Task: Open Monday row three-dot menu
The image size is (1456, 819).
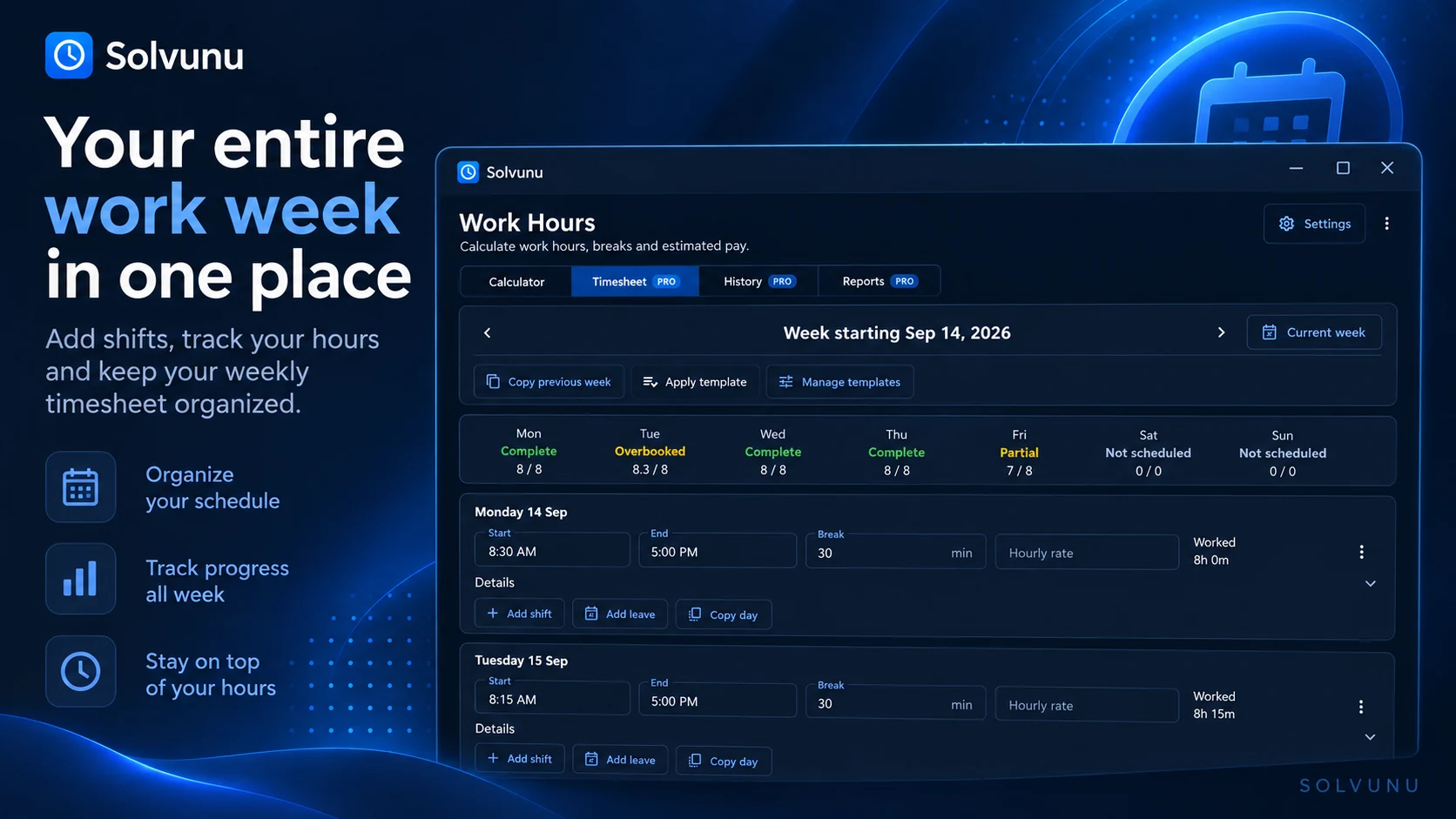Action: 1361,552
